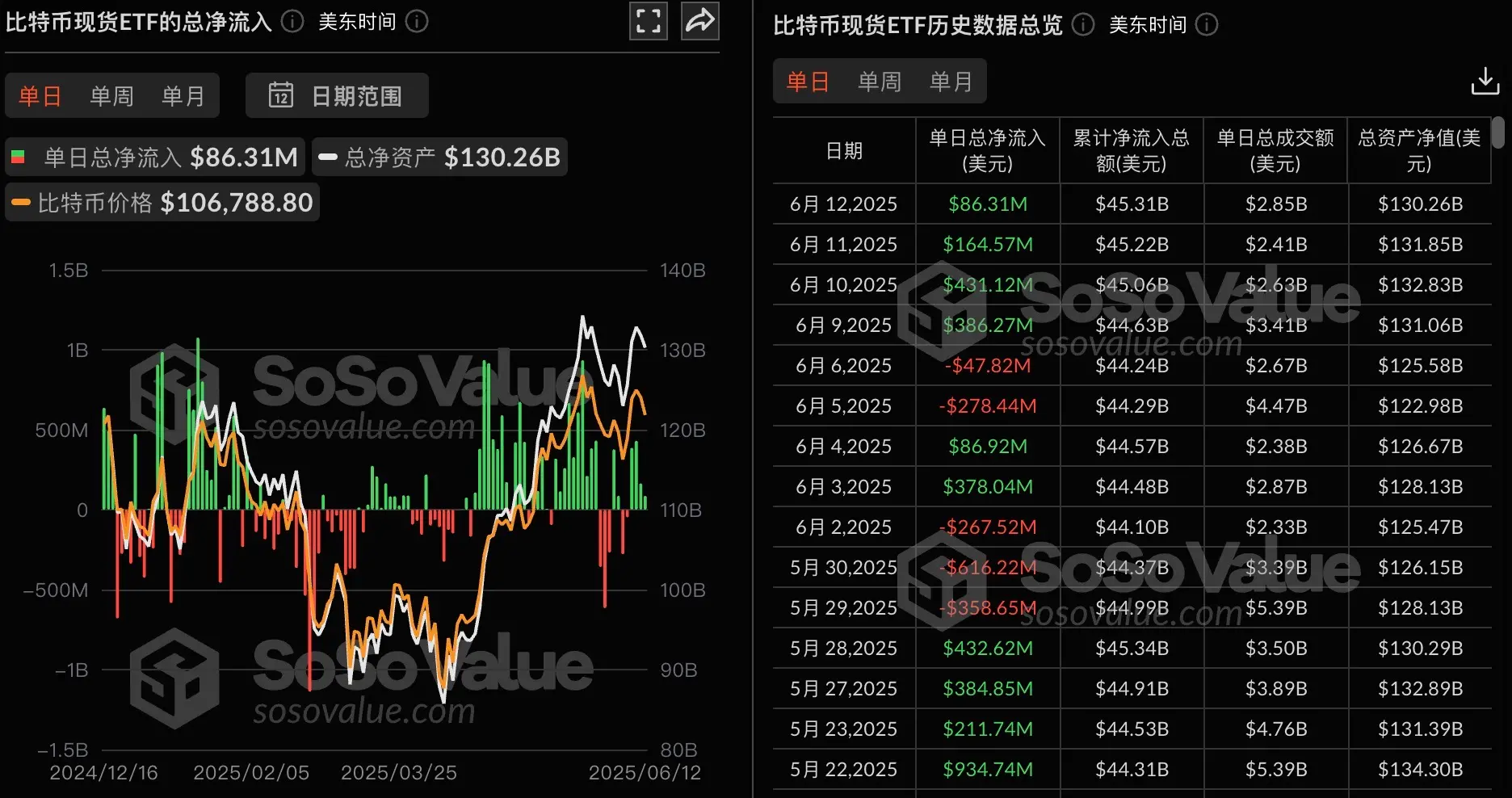Switch history table to 单月
The image size is (1512, 798).
tap(951, 82)
